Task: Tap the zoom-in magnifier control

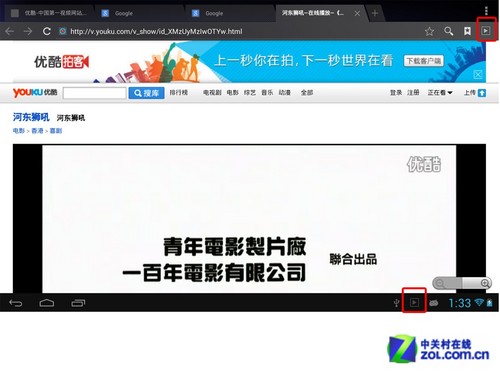Action: coord(485,283)
